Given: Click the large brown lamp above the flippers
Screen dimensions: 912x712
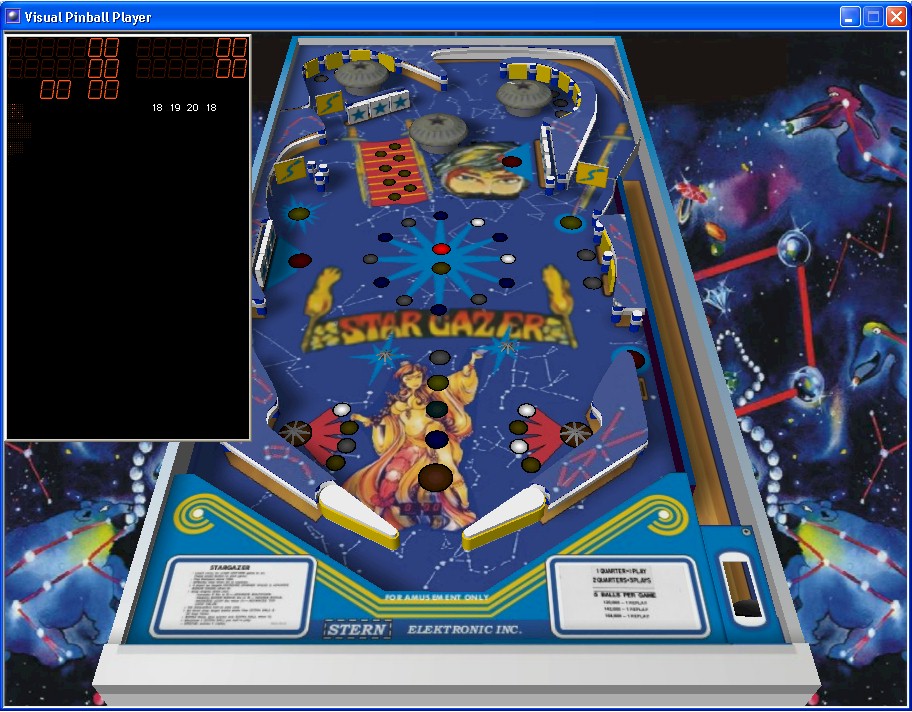Looking at the screenshot, I should tap(435, 478).
